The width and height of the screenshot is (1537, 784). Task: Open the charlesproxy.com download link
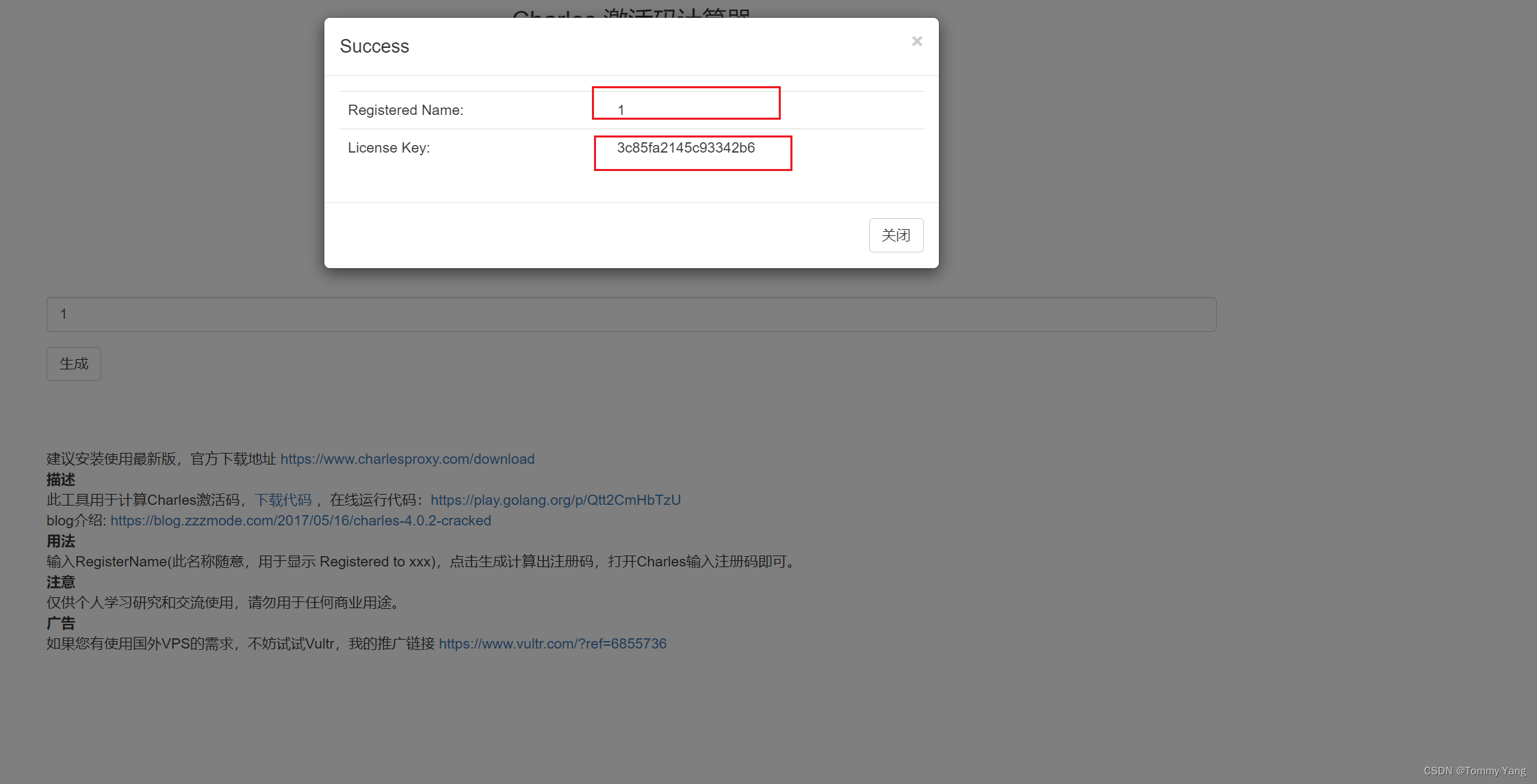coord(407,459)
